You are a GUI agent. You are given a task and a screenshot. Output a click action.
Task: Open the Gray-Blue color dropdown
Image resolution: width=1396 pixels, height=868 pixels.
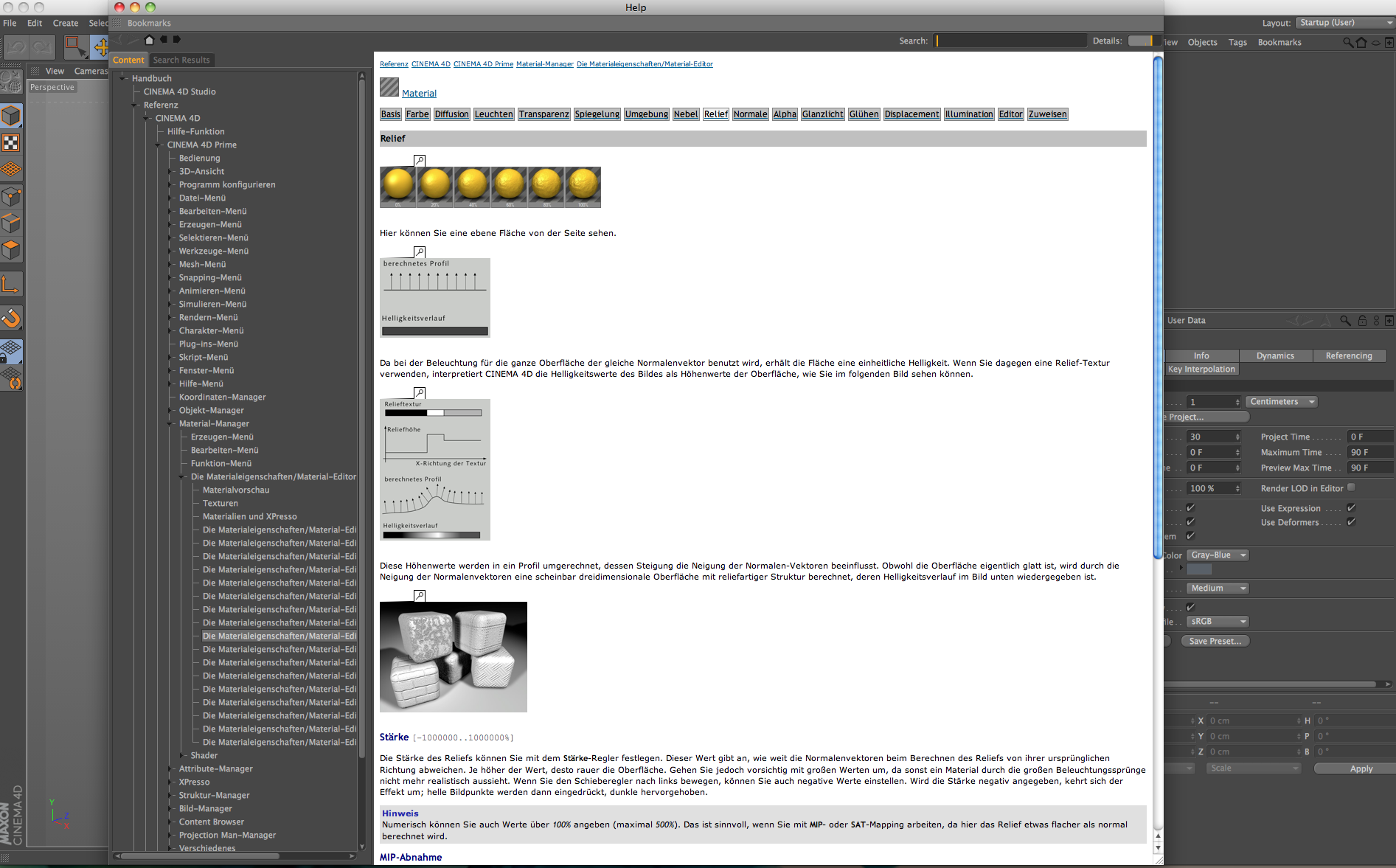coord(1218,555)
